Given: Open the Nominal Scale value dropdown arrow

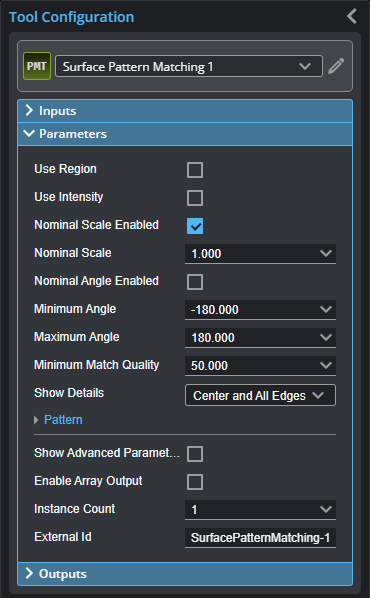Looking at the screenshot, I should [326, 253].
